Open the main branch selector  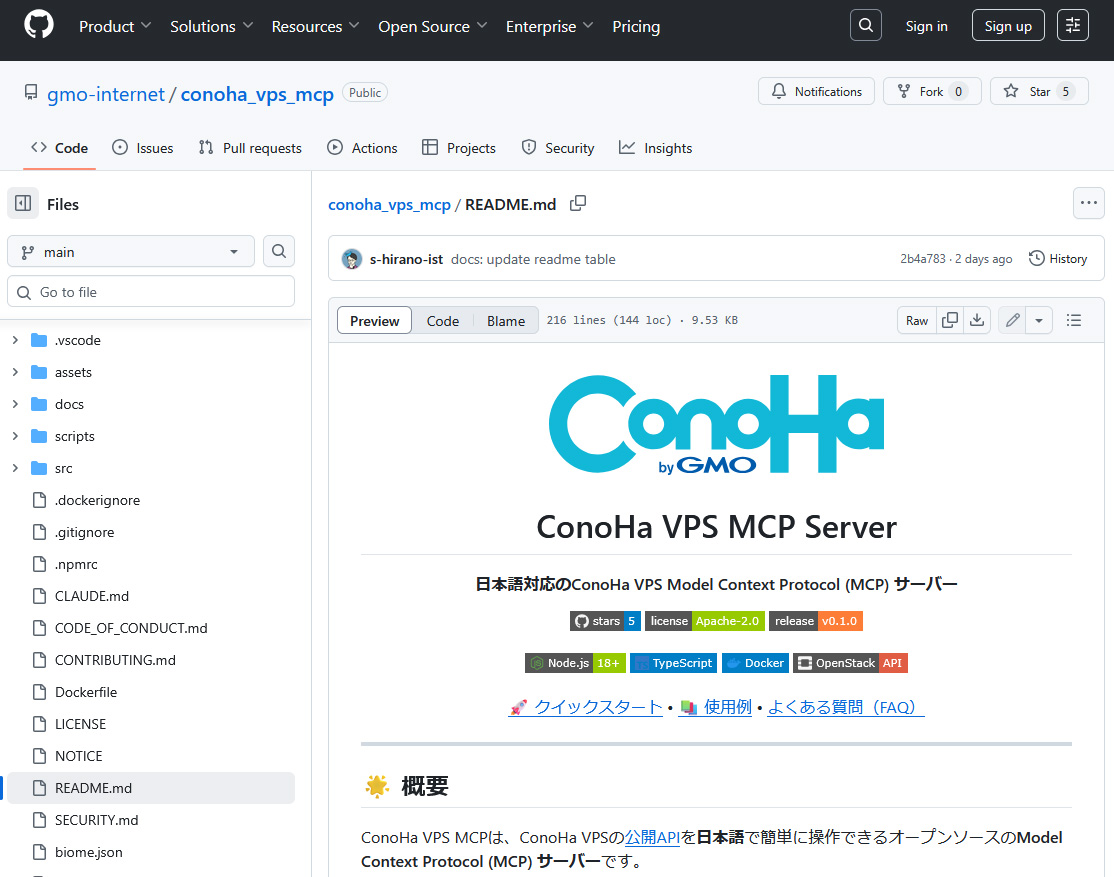(131, 252)
